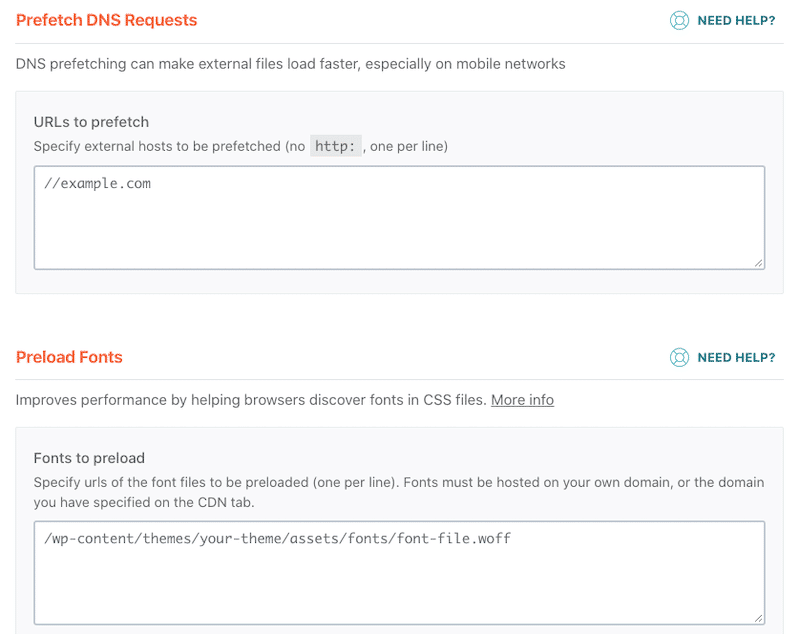Click inside the Fonts to preload text area
The height and width of the screenshot is (634, 800).
coord(398,570)
